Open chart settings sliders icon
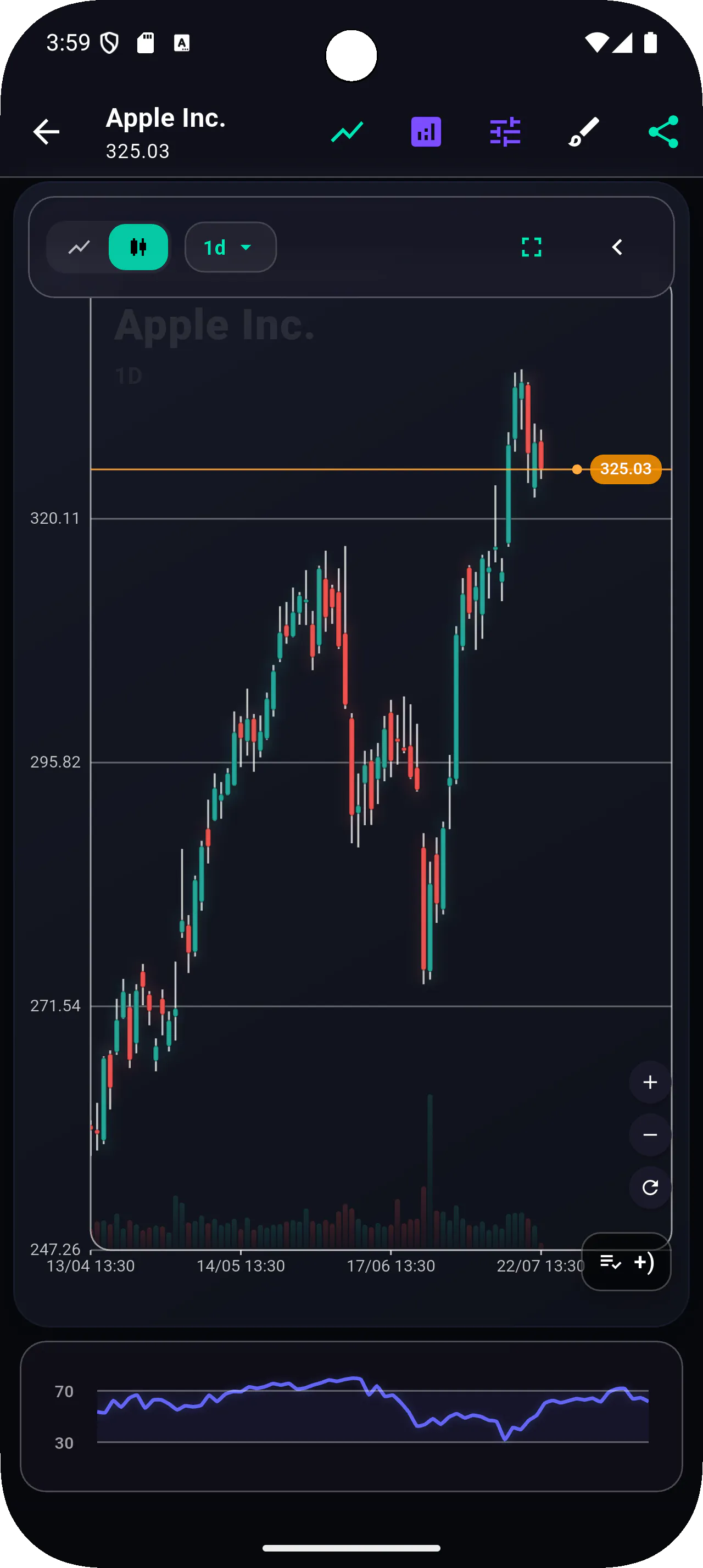The width and height of the screenshot is (703, 1568). 505,131
